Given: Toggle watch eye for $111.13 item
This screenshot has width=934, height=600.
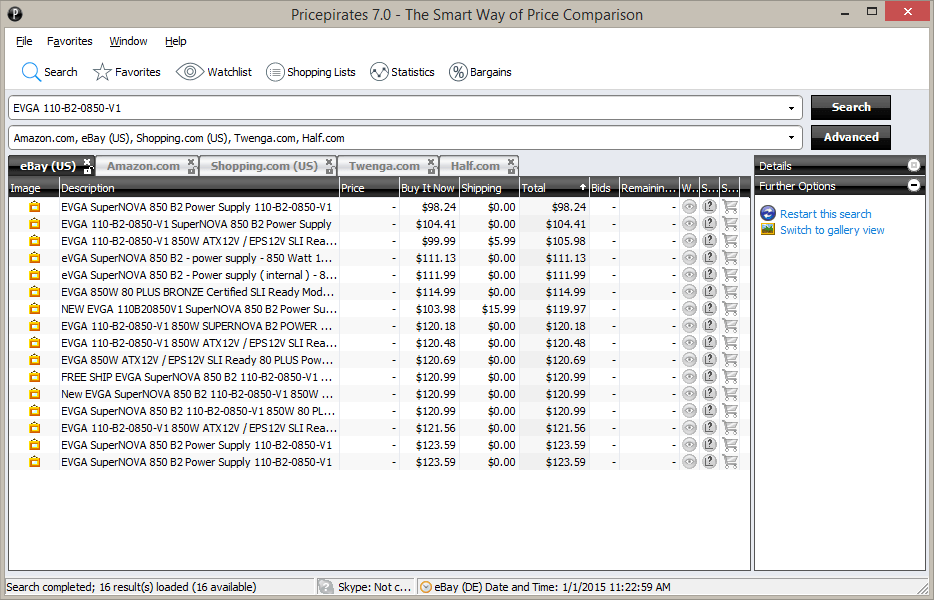Looking at the screenshot, I should point(689,258).
